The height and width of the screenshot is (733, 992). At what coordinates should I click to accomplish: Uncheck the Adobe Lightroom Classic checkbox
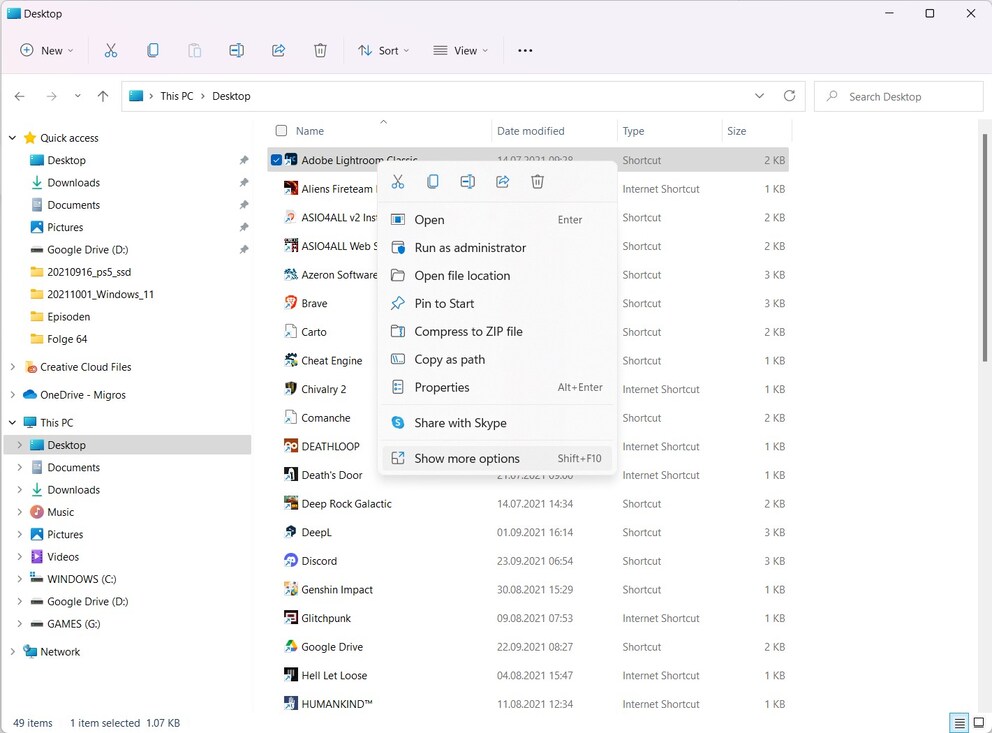[x=276, y=160]
